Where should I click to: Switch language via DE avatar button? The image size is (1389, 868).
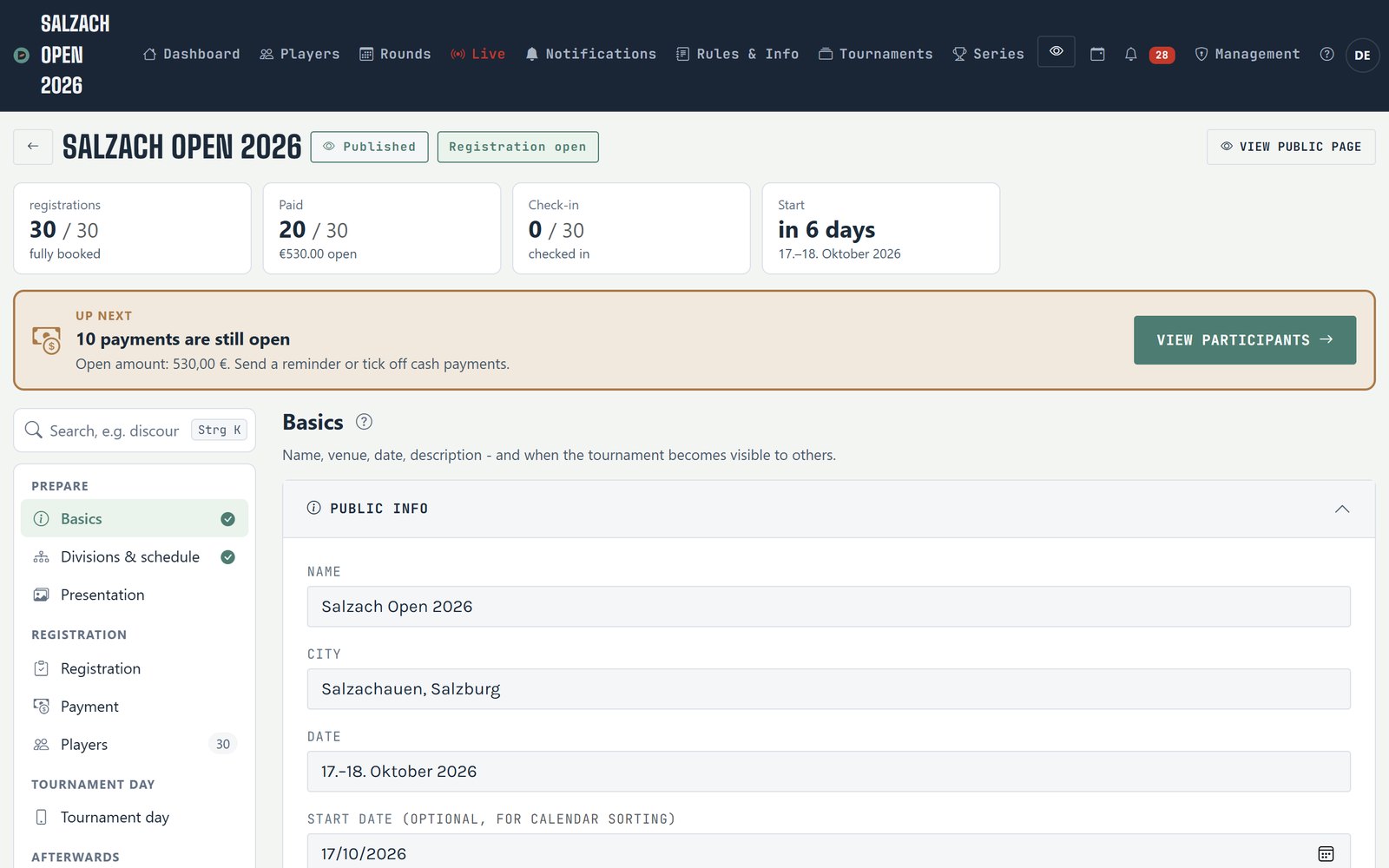pyautogui.click(x=1362, y=56)
